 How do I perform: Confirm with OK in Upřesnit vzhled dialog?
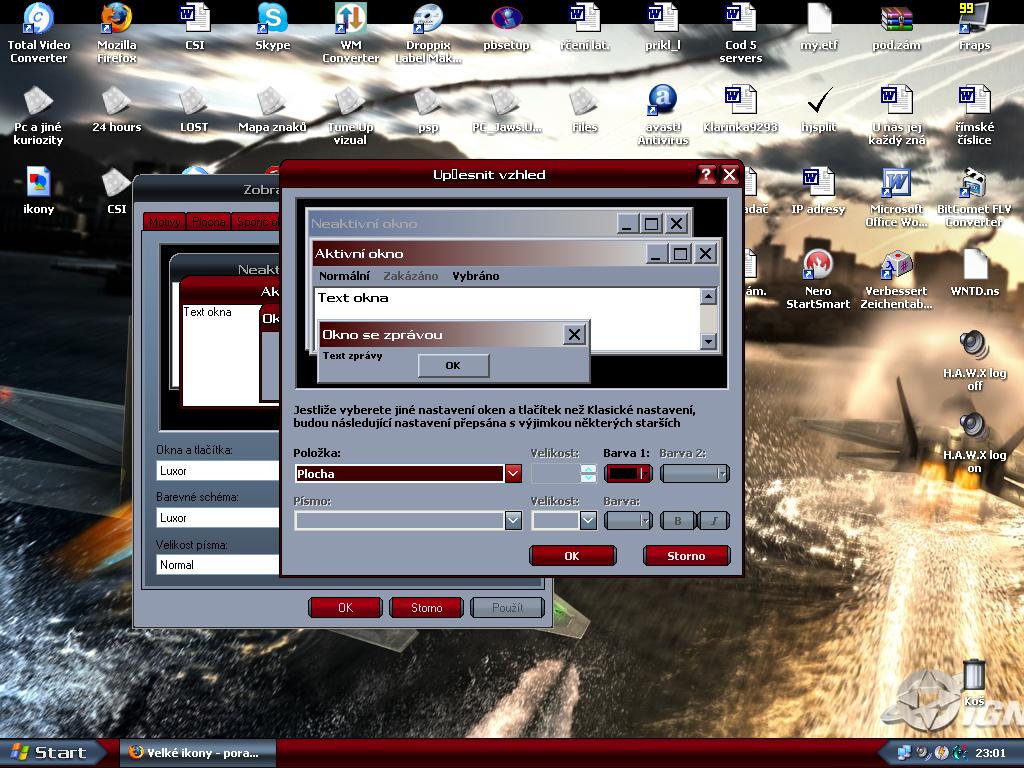tap(572, 556)
